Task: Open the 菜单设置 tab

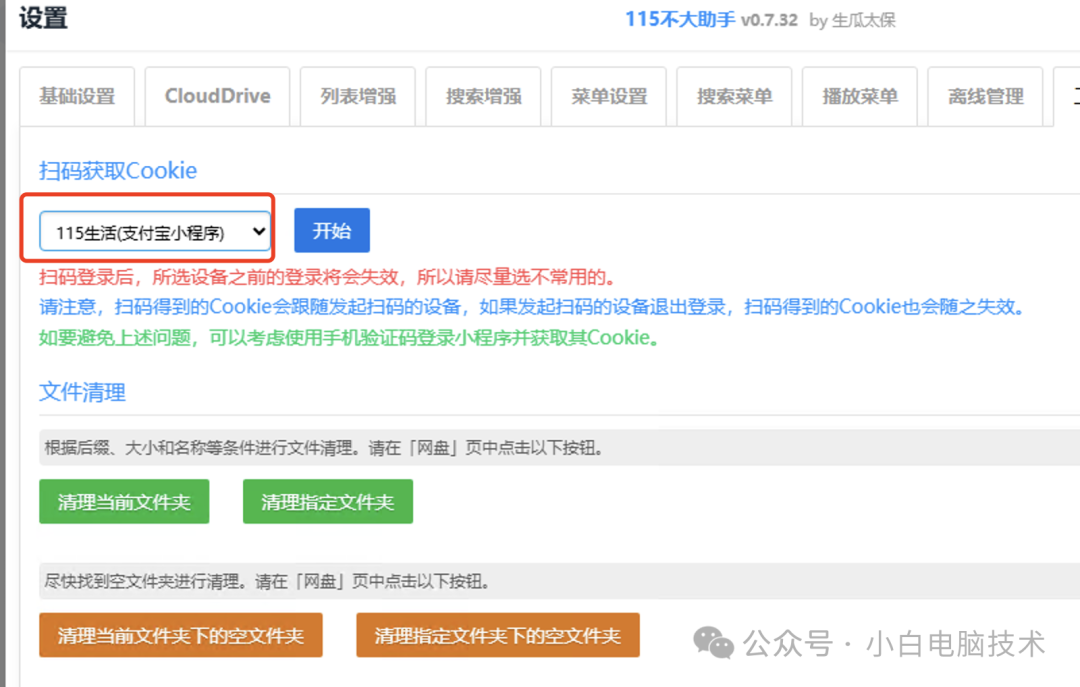Action: point(608,96)
